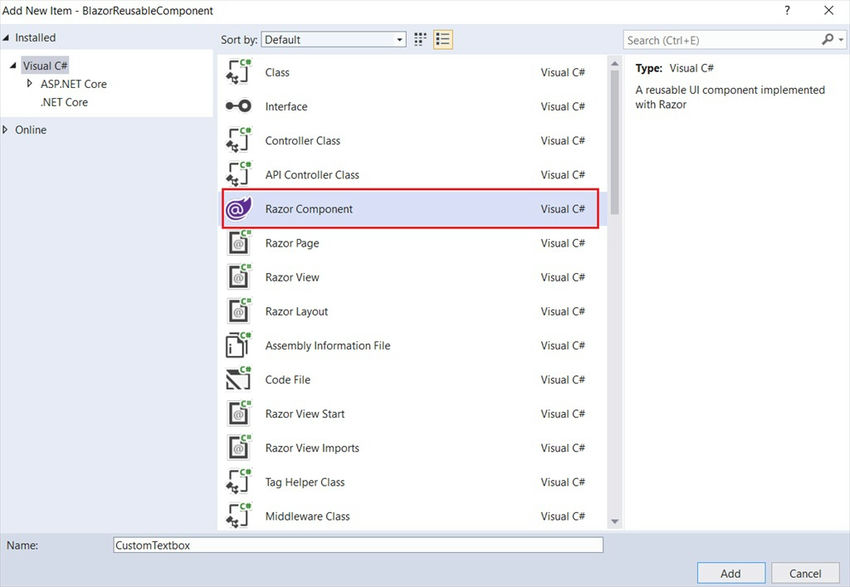850x587 pixels.
Task: Click in the Search templates field
Action: [x=723, y=40]
